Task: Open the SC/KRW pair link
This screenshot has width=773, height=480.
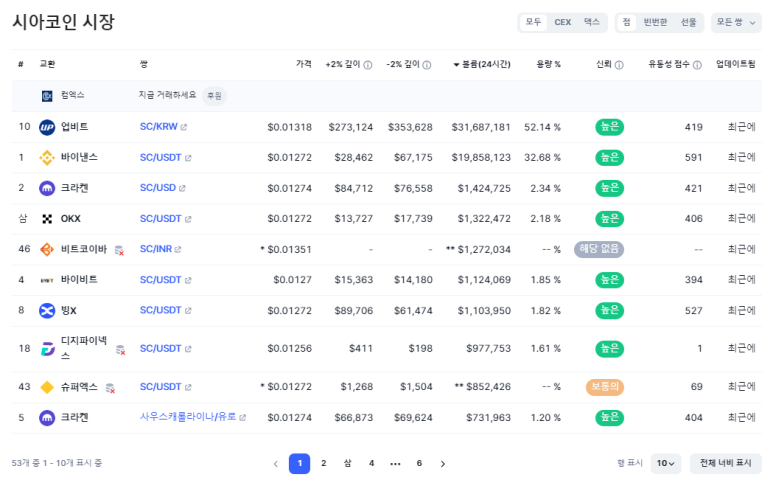Action: click(x=158, y=127)
